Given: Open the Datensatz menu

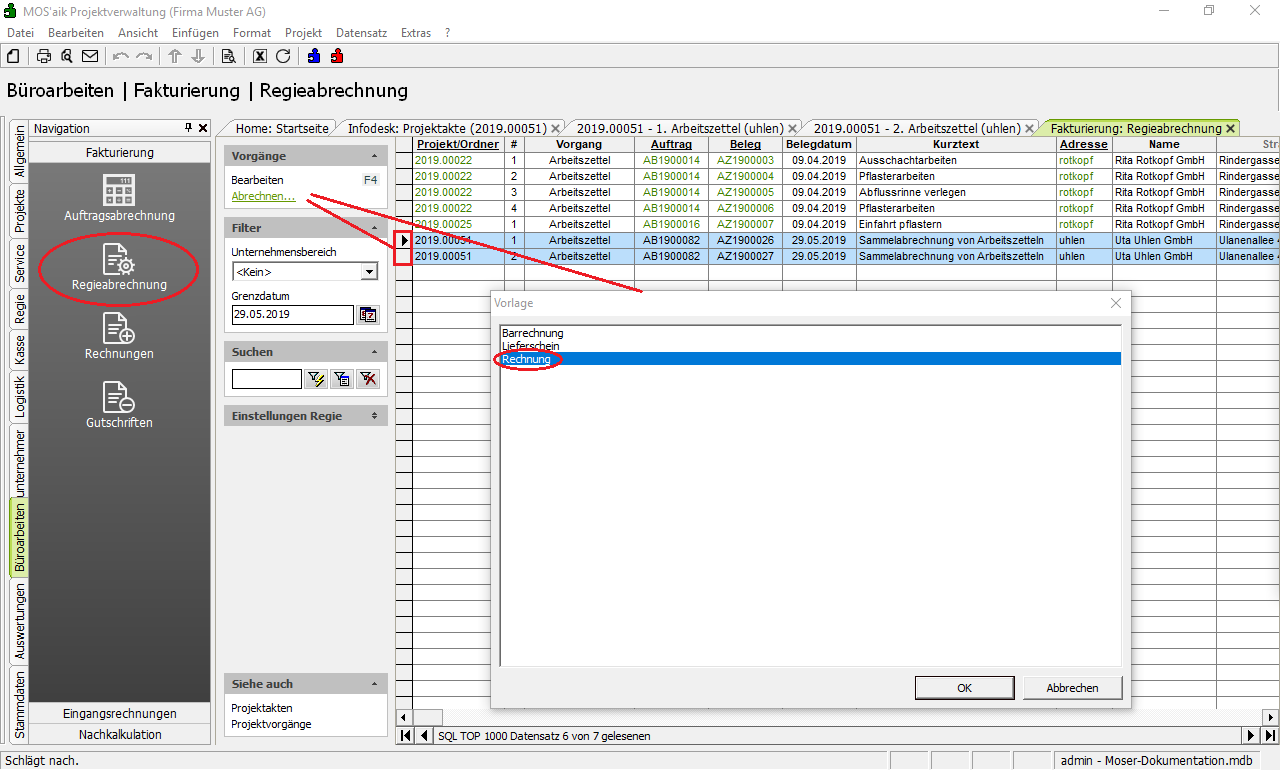Looking at the screenshot, I should point(361,33).
